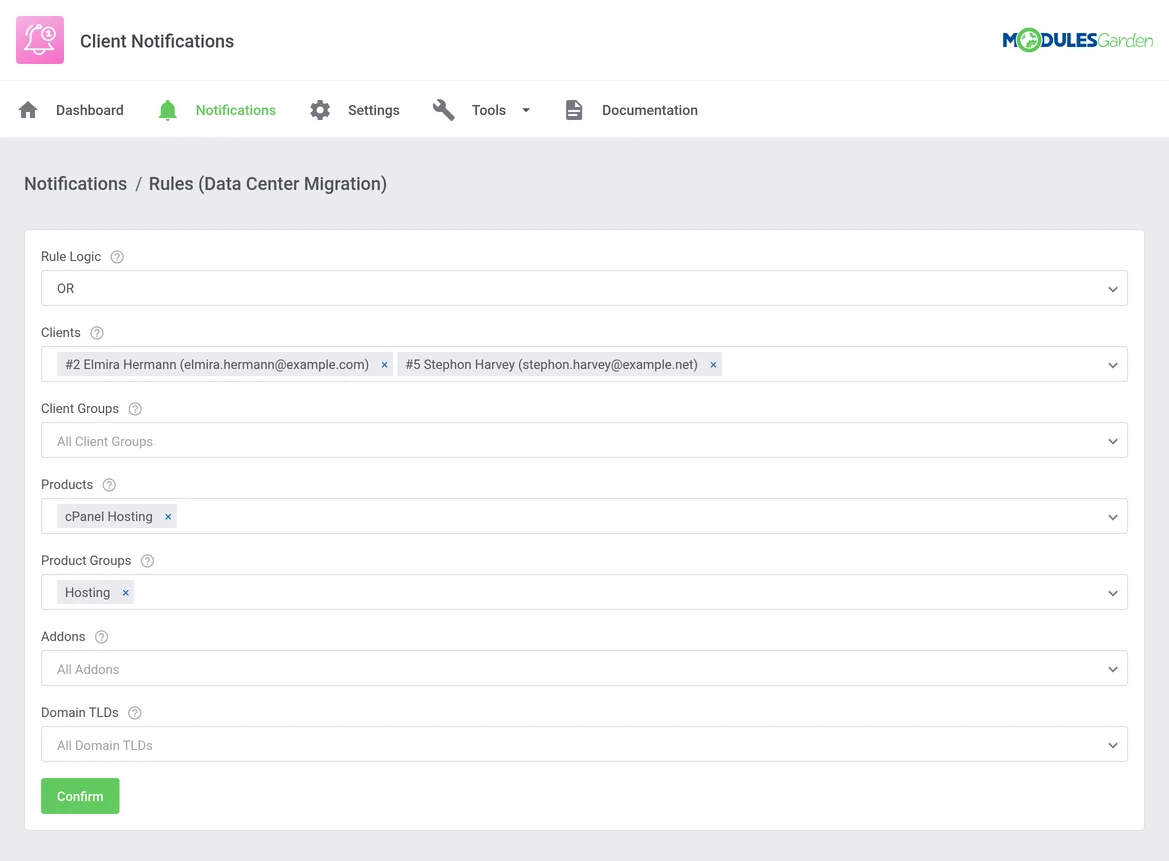Open the Domain TLDs help tooltip icon
The width and height of the screenshot is (1169, 861).
pos(135,713)
